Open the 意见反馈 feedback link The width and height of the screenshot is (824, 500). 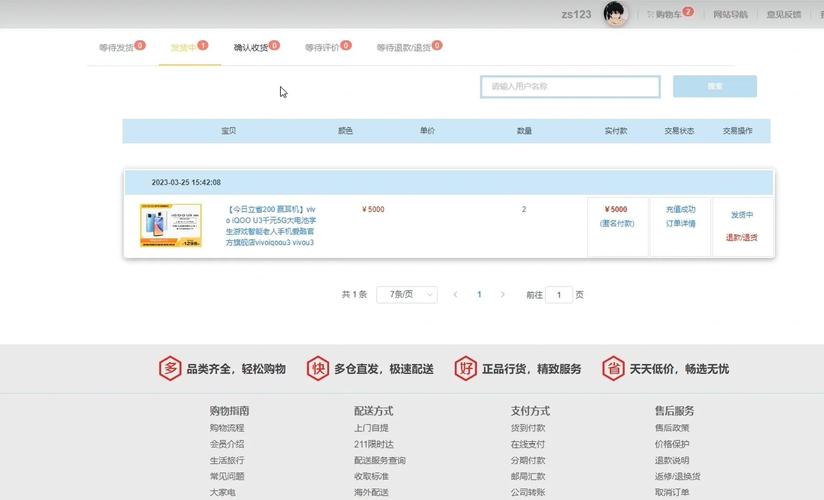(x=784, y=14)
